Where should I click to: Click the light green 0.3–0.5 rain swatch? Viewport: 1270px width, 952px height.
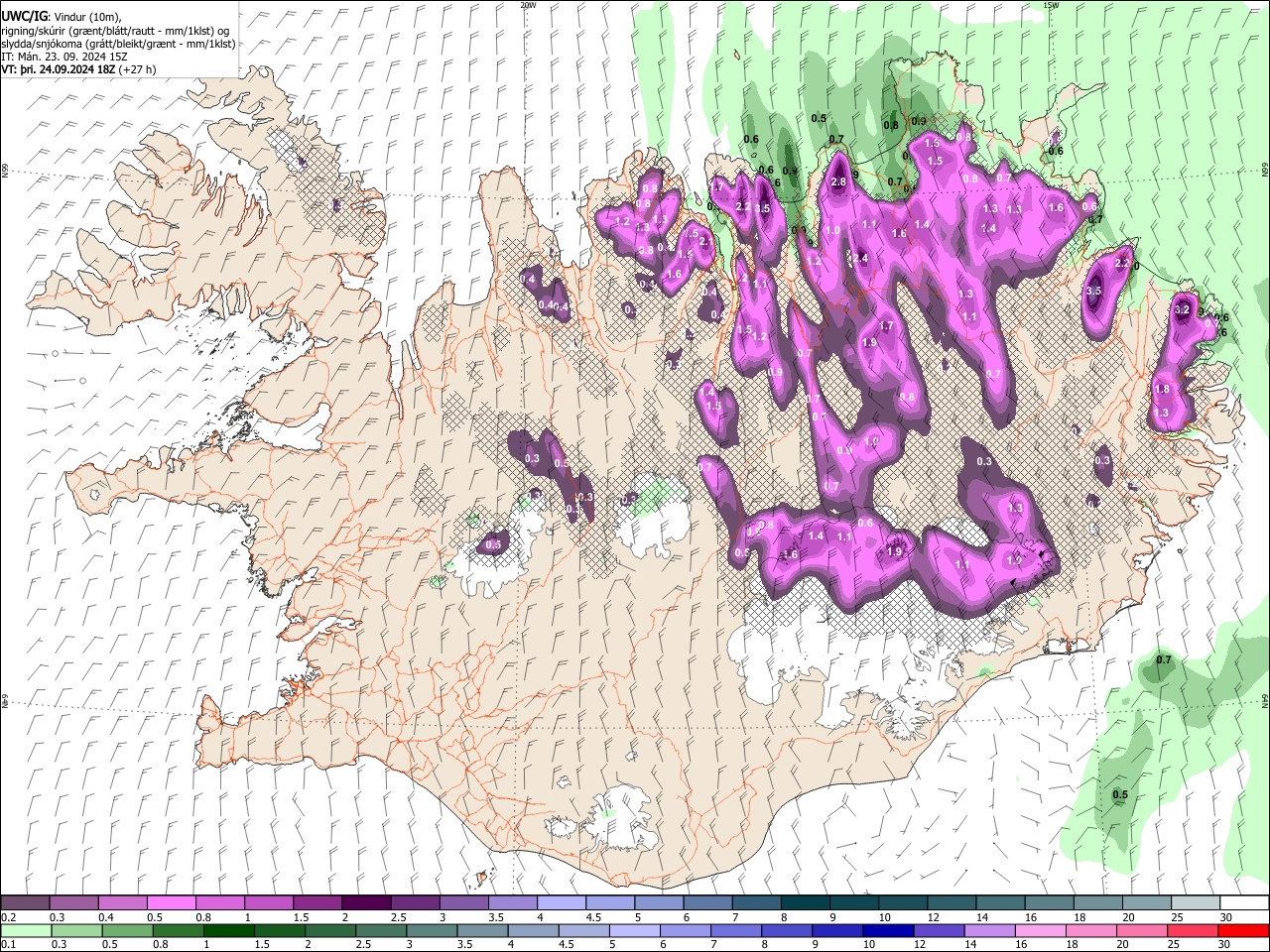[x=76, y=930]
